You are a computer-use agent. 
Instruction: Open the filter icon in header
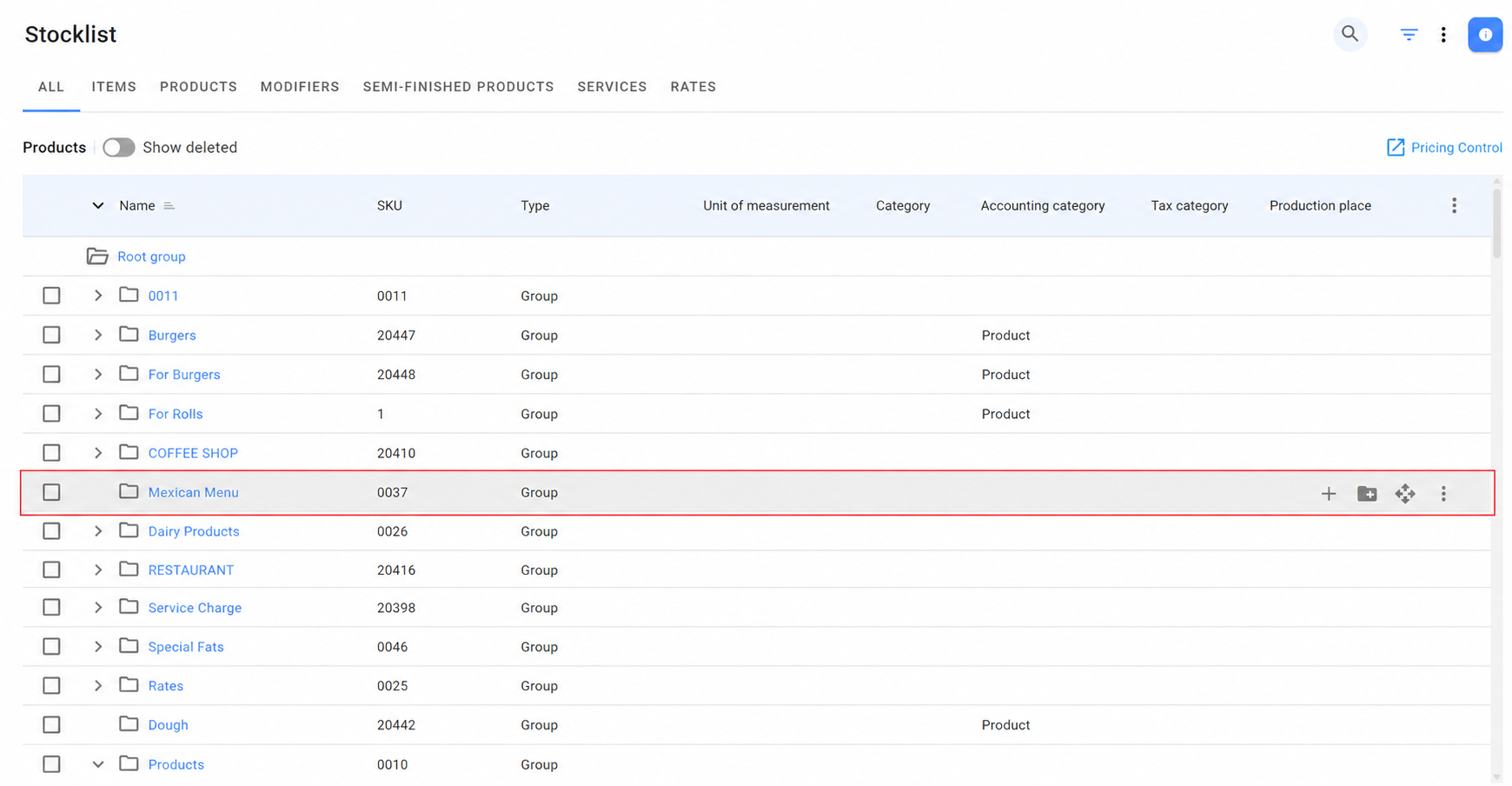pos(1409,35)
